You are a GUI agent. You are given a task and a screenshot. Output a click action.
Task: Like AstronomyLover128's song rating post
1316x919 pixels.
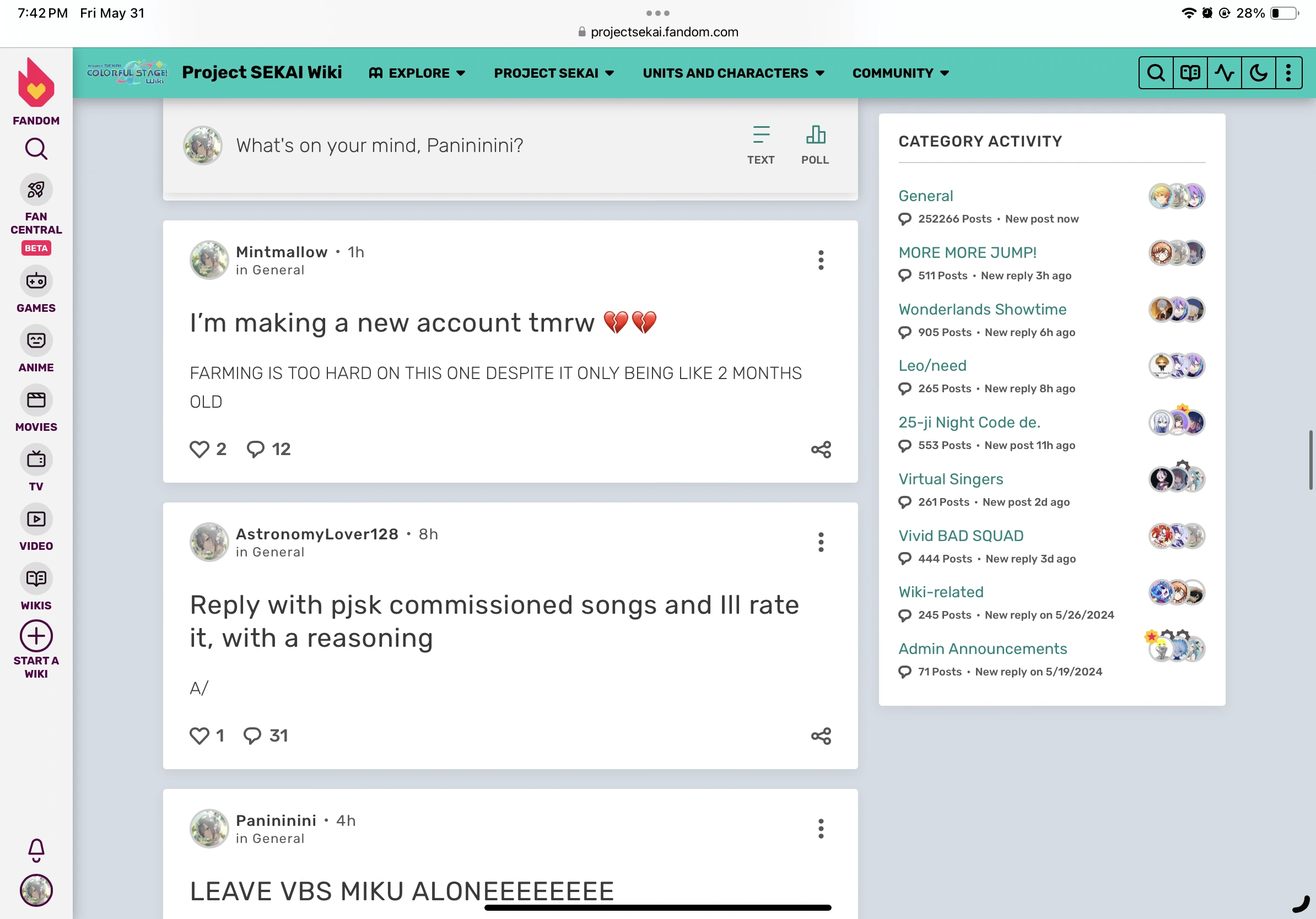(199, 735)
